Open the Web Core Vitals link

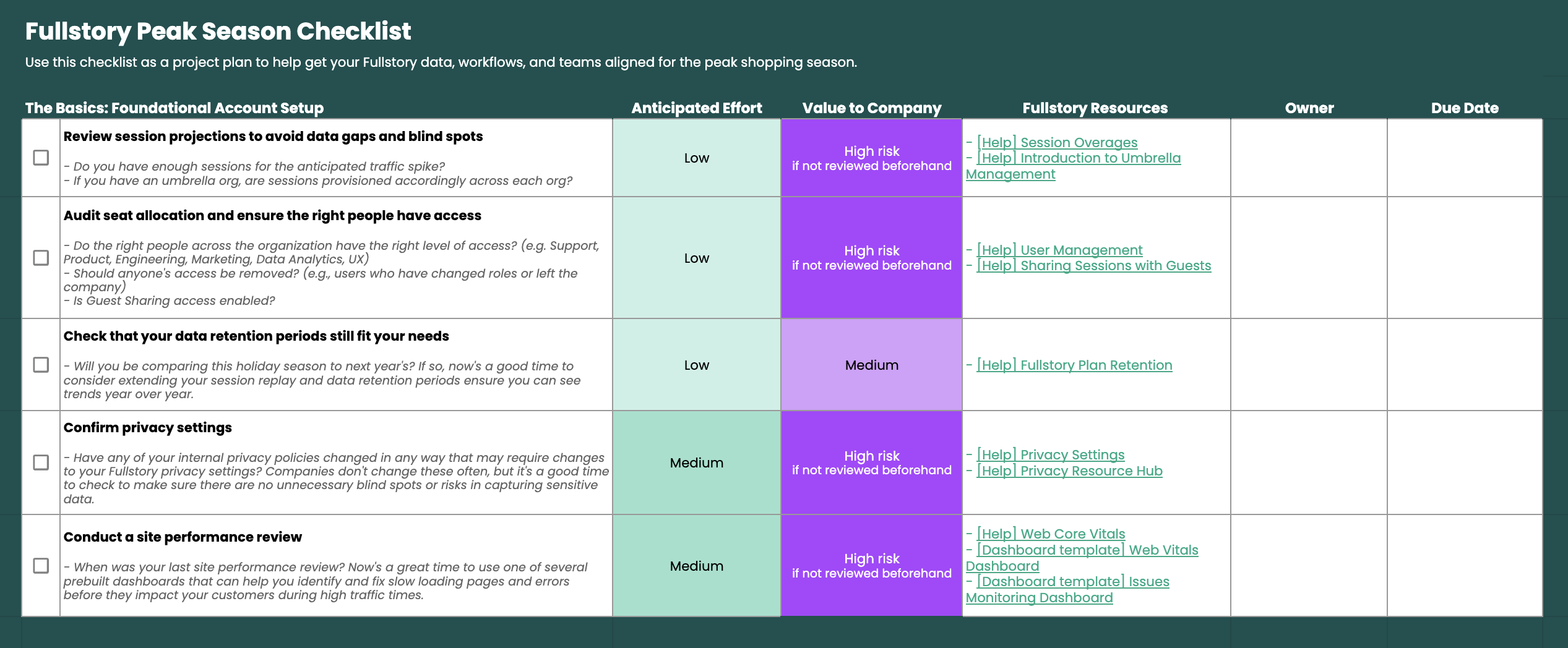(x=1051, y=534)
